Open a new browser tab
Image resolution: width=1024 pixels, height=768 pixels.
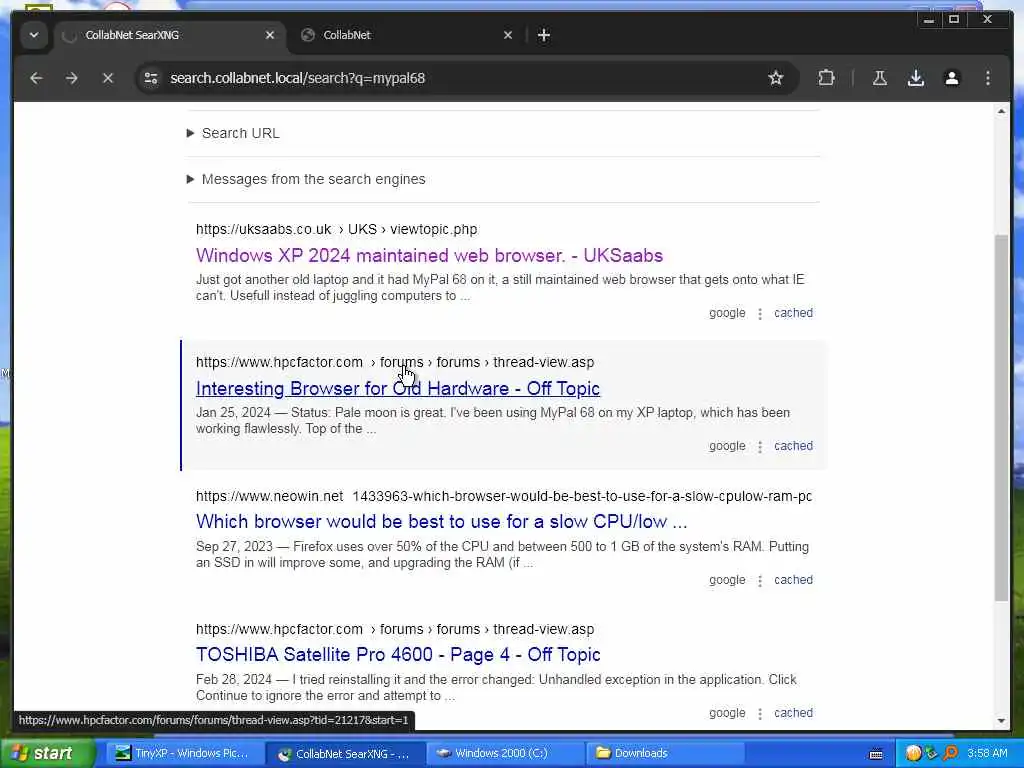[544, 35]
